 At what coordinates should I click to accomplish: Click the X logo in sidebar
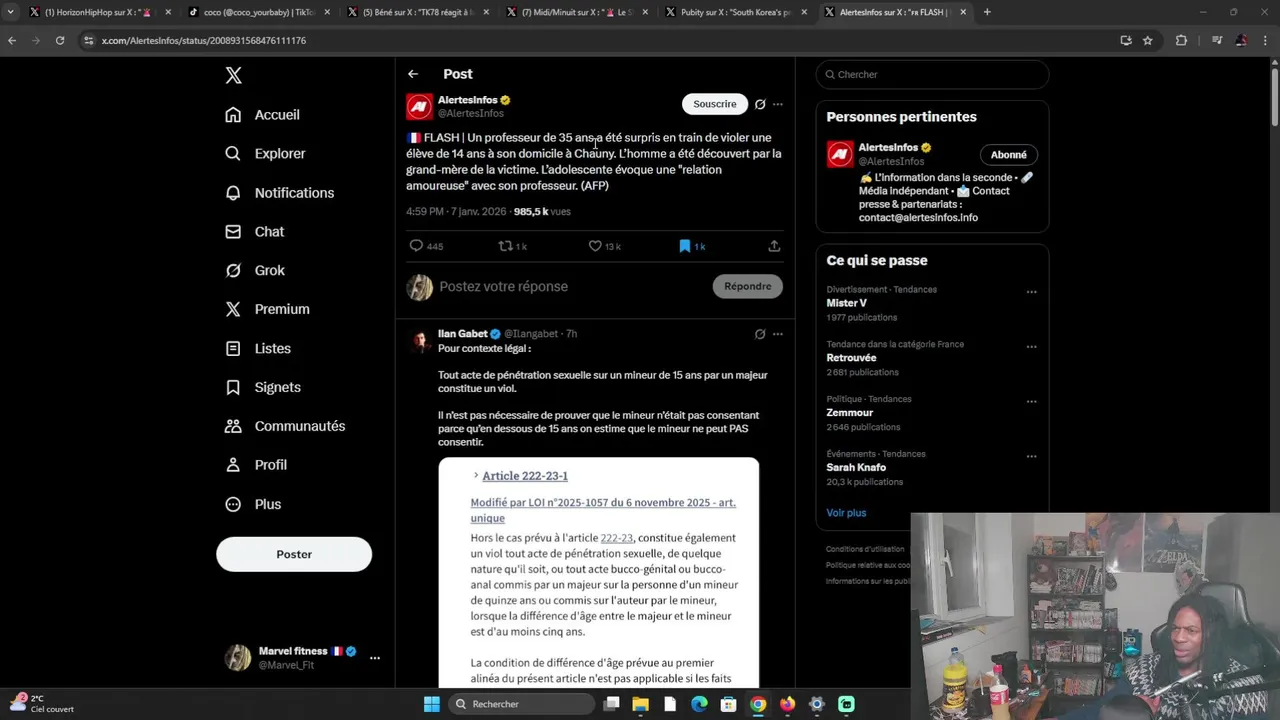click(x=233, y=75)
